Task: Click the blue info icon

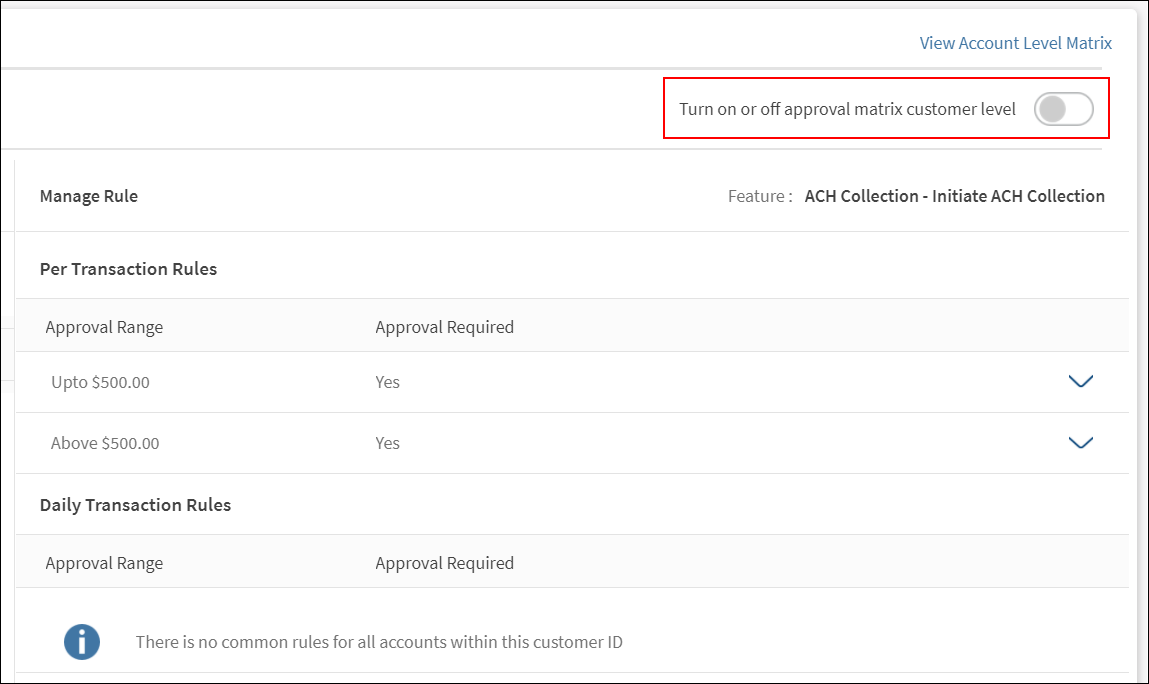Action: pyautogui.click(x=82, y=642)
